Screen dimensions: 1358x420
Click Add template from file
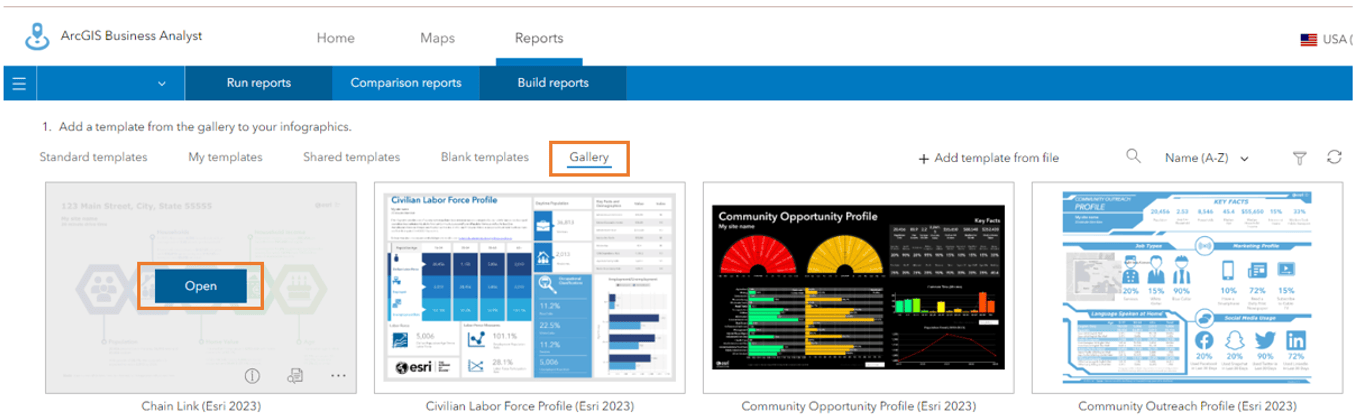[988, 158]
